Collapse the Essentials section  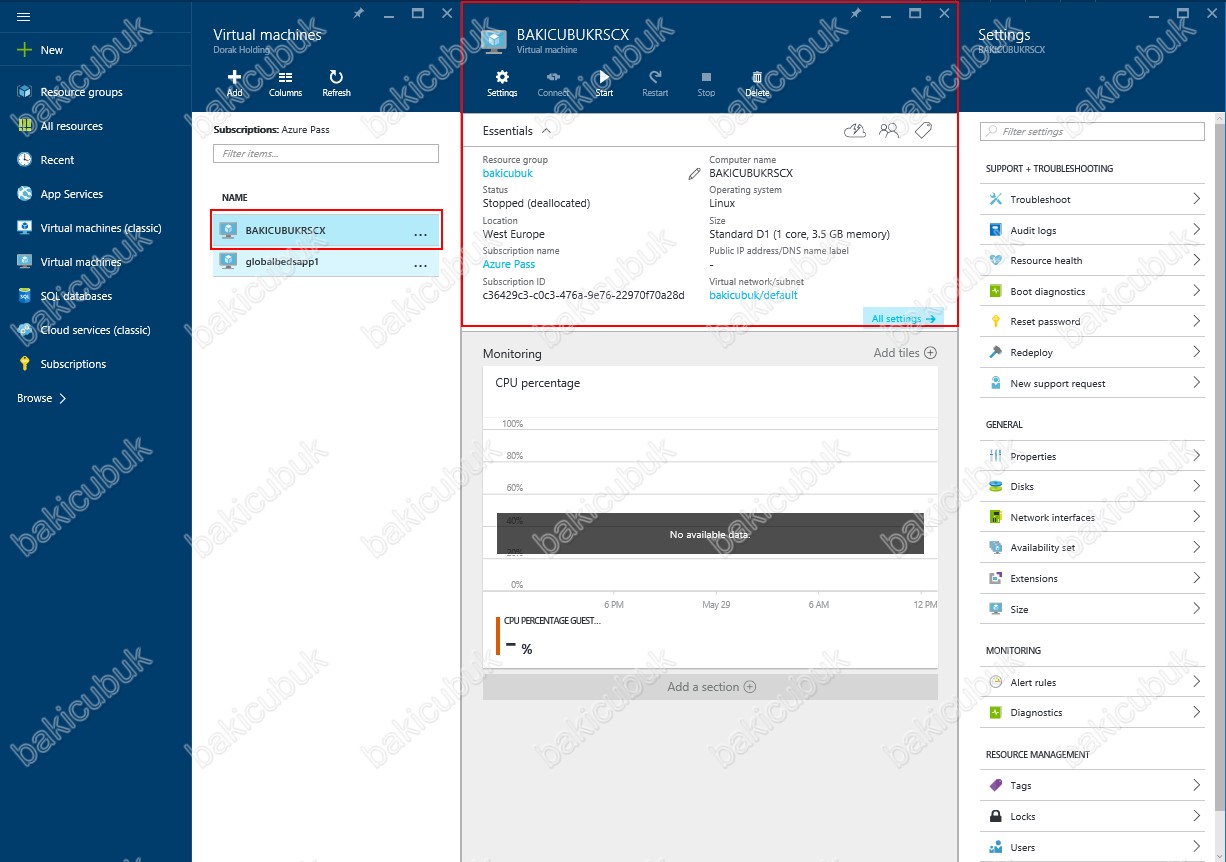546,131
